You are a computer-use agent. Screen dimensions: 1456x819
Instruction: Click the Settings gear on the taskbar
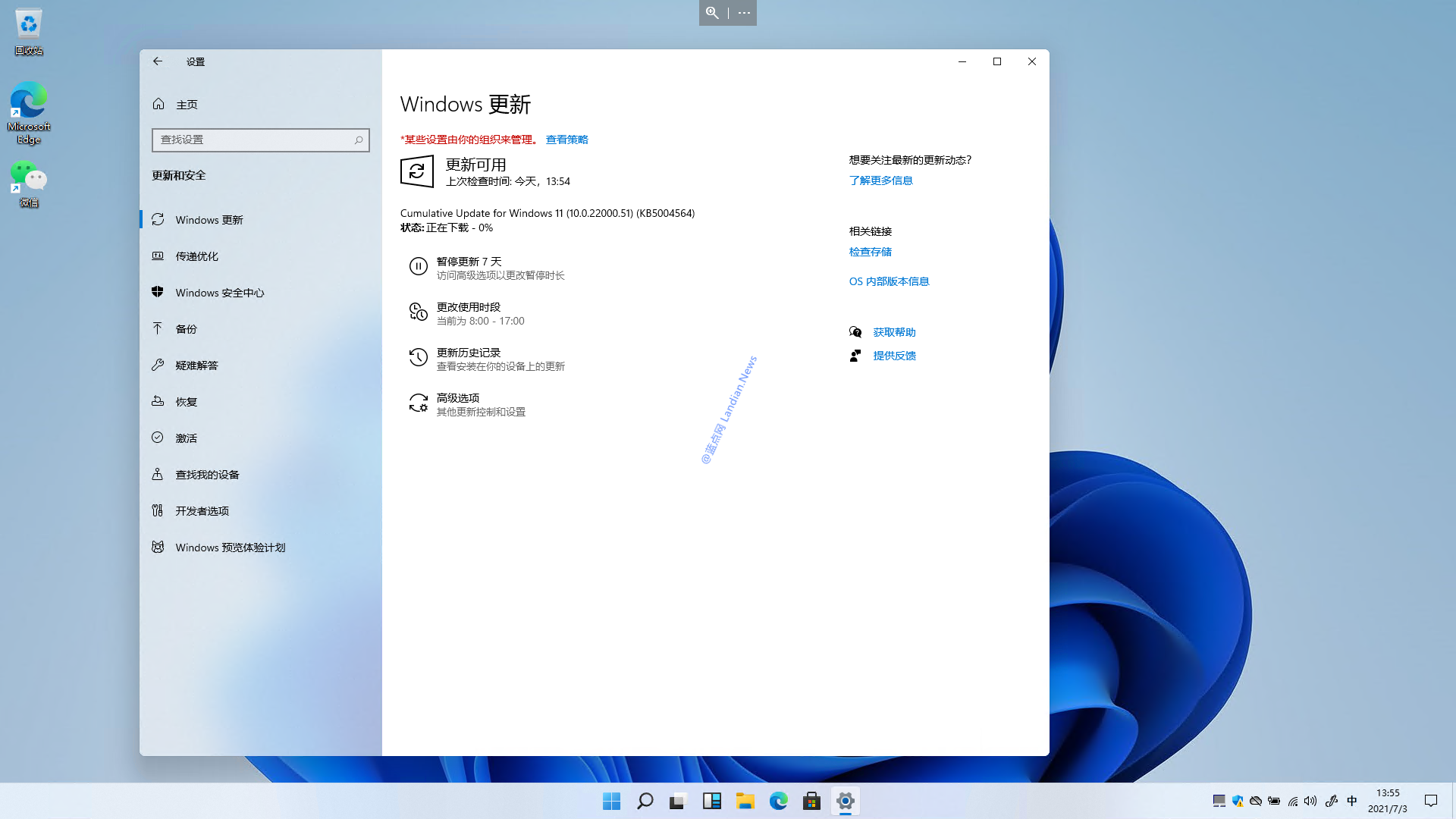845,801
